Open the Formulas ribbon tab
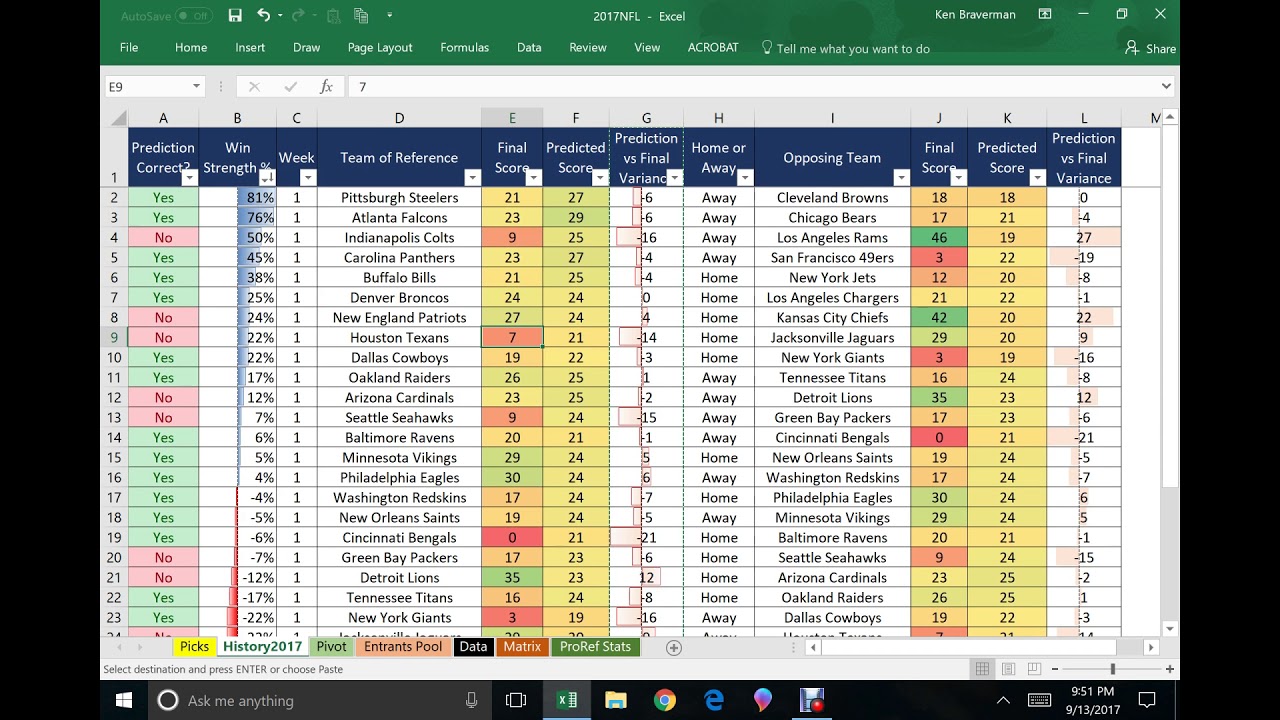The height and width of the screenshot is (720, 1280). coord(465,47)
